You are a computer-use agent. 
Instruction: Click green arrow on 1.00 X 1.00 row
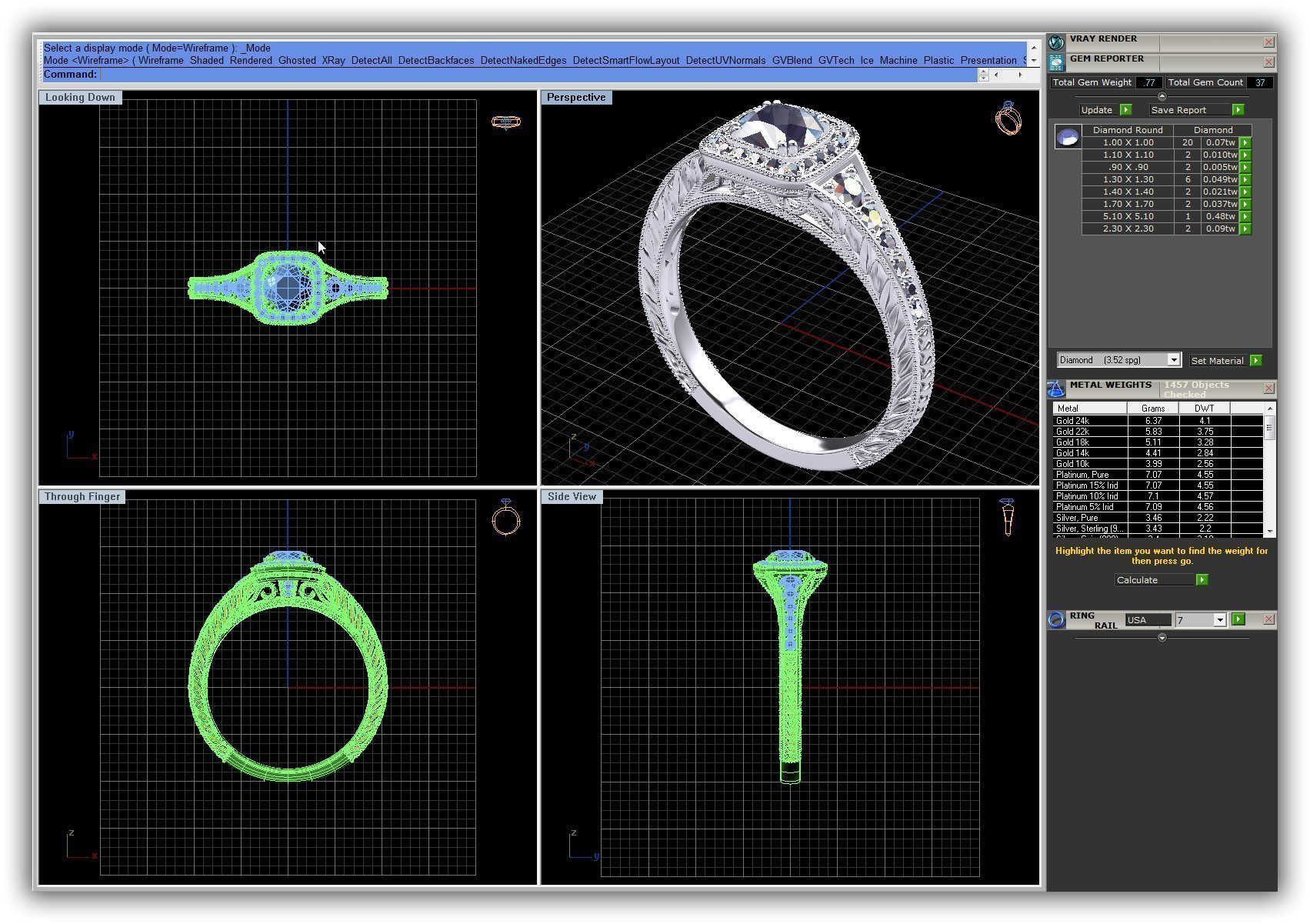pos(1245,142)
